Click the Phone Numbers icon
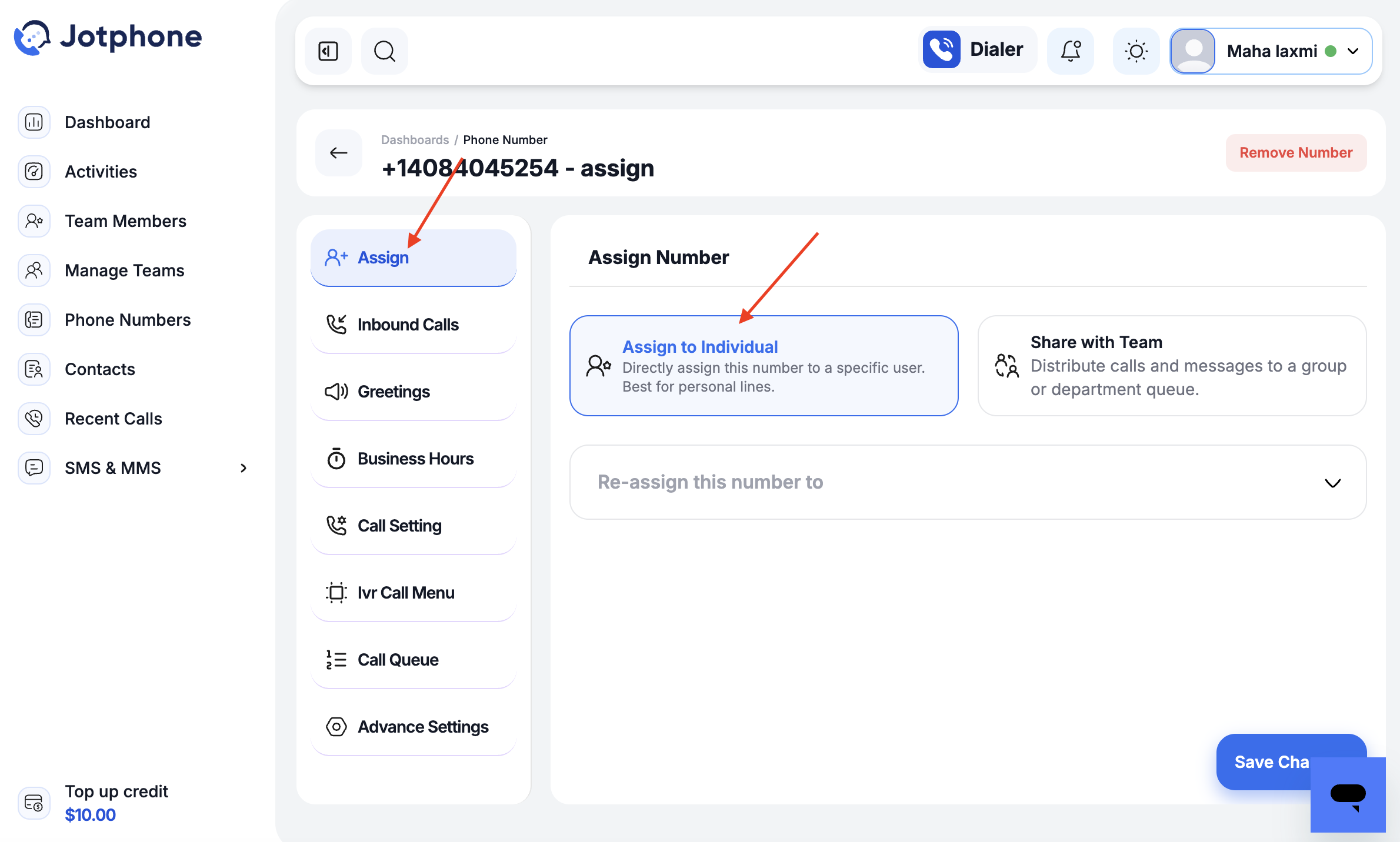Screen dimensions: 1400x842 click(34, 320)
